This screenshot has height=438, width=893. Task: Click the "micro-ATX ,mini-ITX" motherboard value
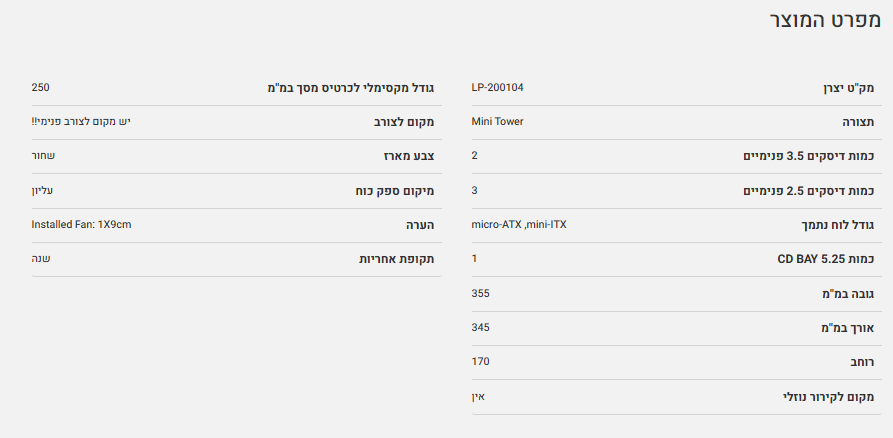519,224
